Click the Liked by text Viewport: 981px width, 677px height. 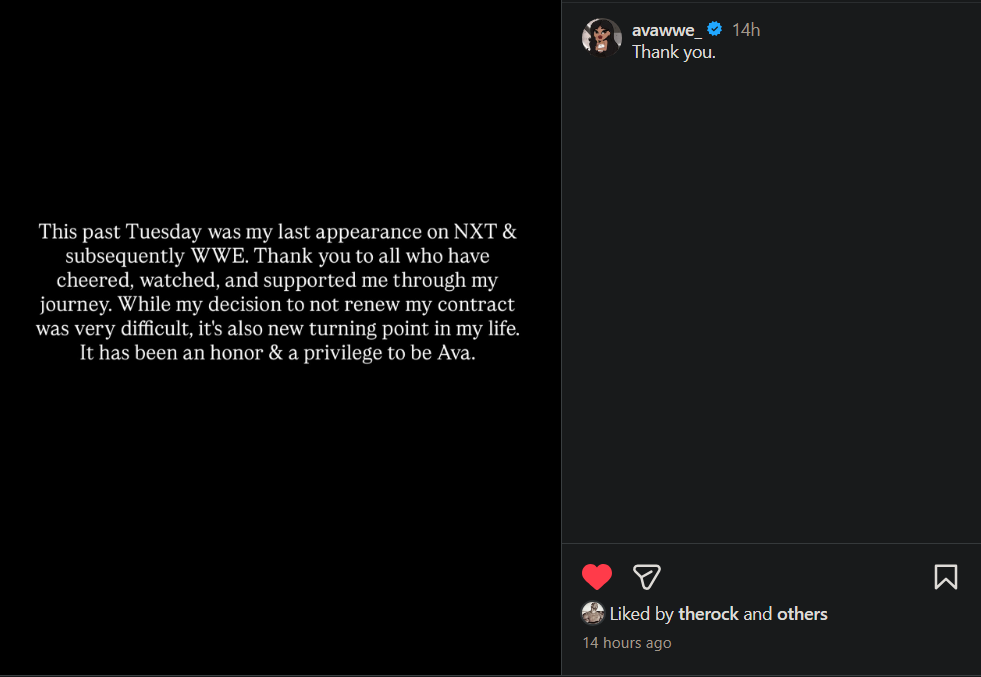pos(641,614)
